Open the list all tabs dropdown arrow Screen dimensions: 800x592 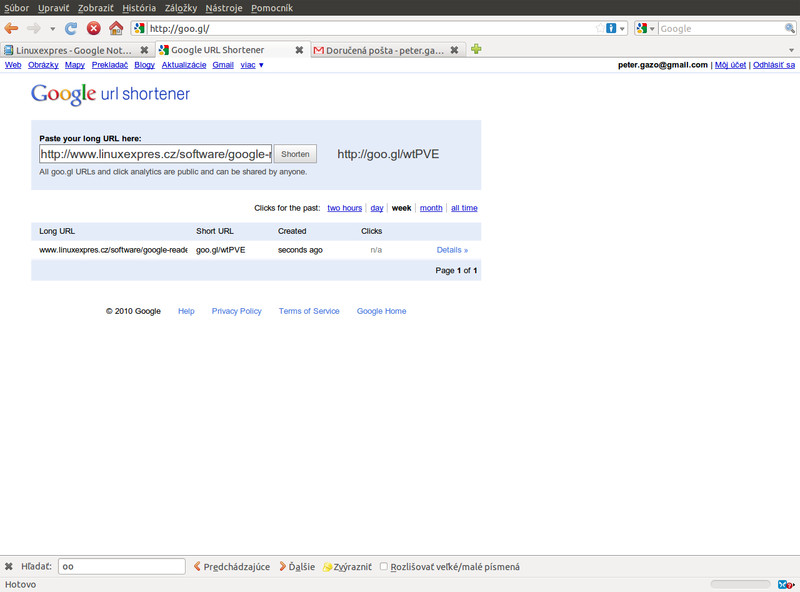(x=791, y=50)
